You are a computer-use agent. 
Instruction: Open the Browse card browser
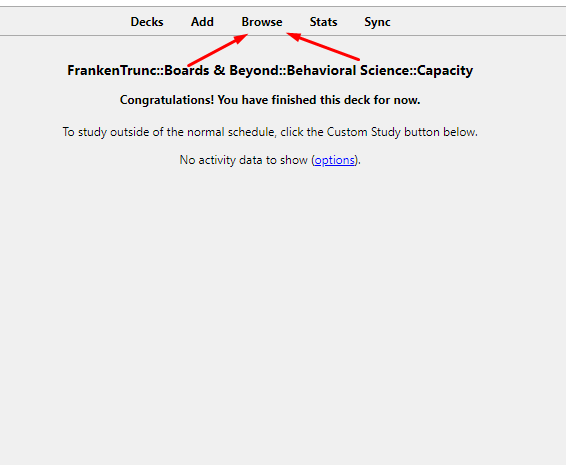pos(262,22)
